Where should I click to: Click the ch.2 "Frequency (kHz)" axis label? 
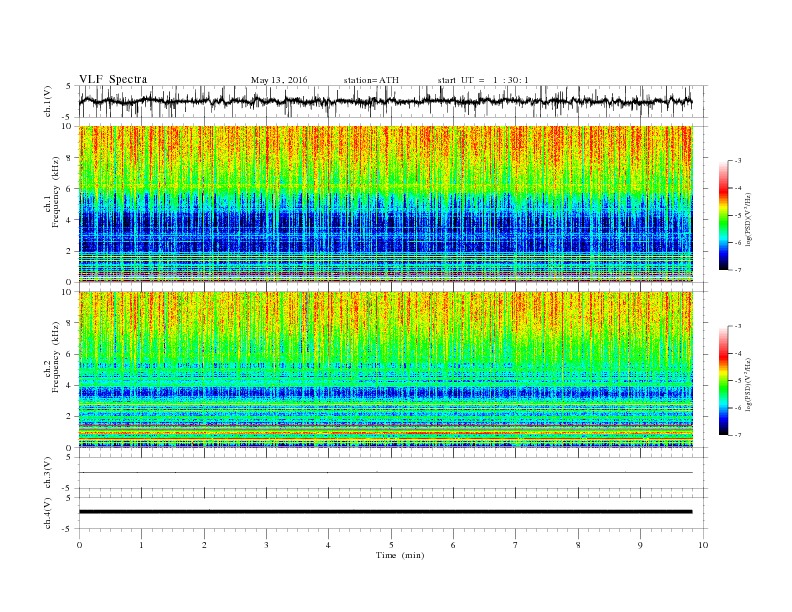coord(55,357)
